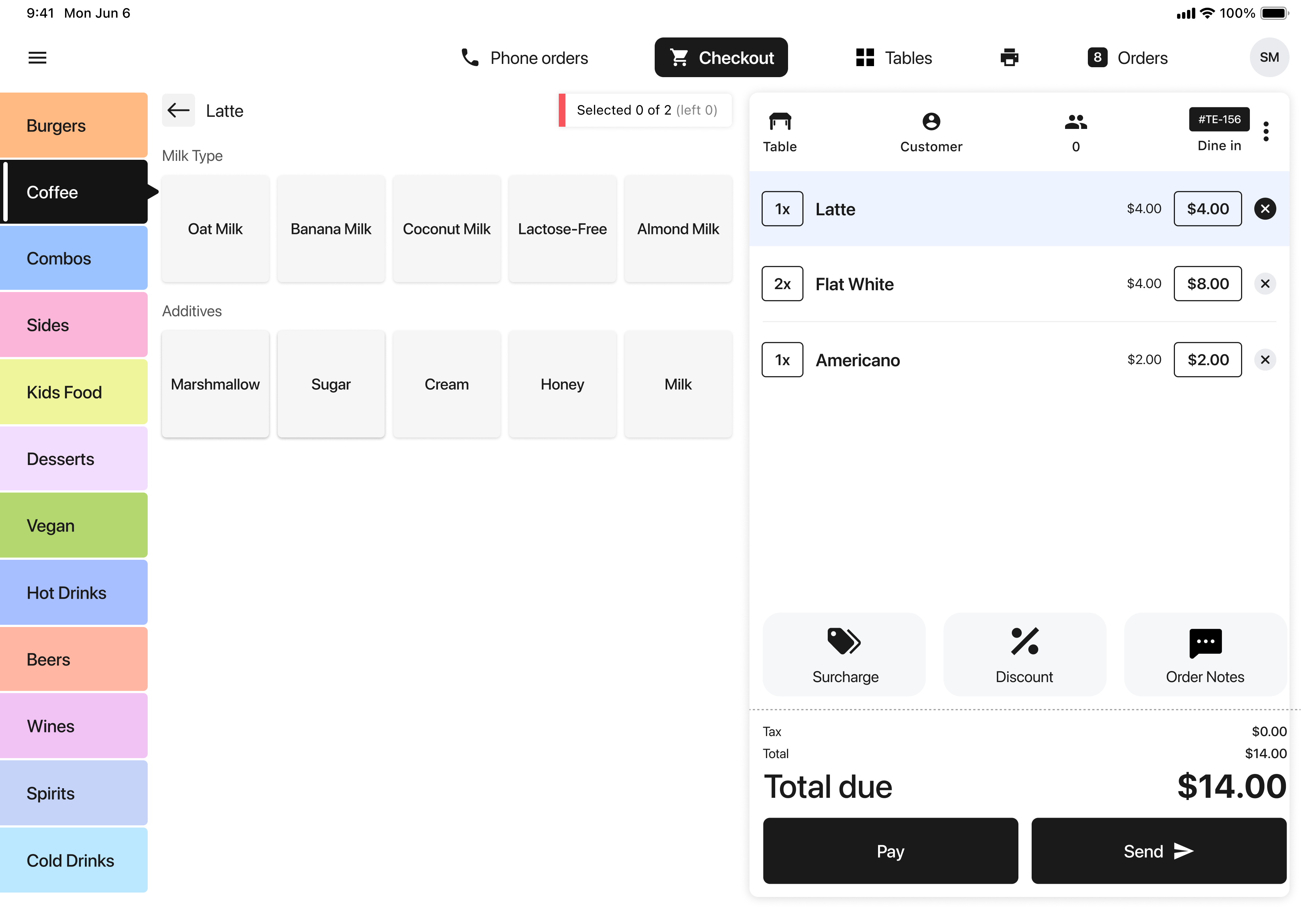
Task: Change Americano quantity 1x
Action: [783, 360]
